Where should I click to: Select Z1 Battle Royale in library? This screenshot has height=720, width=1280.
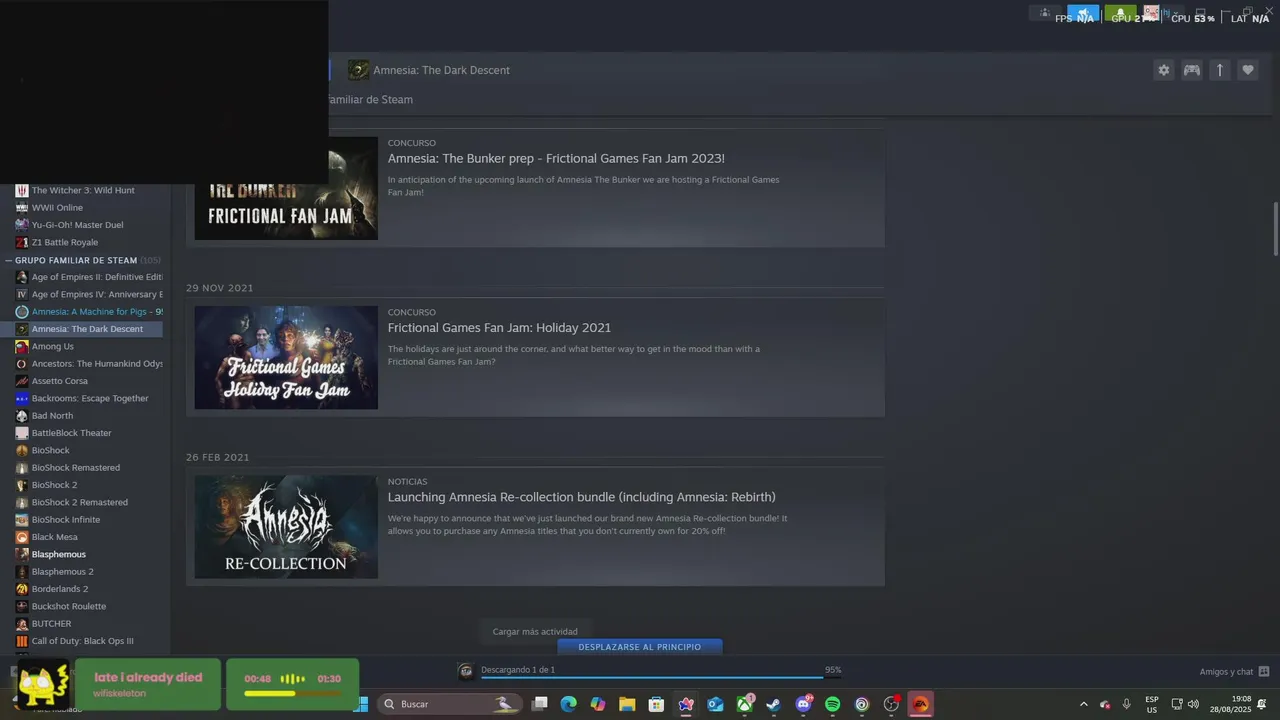tap(64, 242)
